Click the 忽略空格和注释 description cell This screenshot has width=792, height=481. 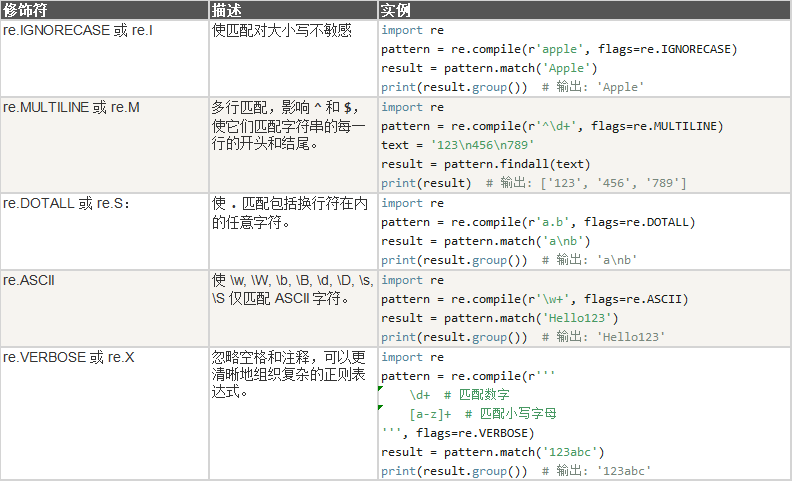(293, 413)
